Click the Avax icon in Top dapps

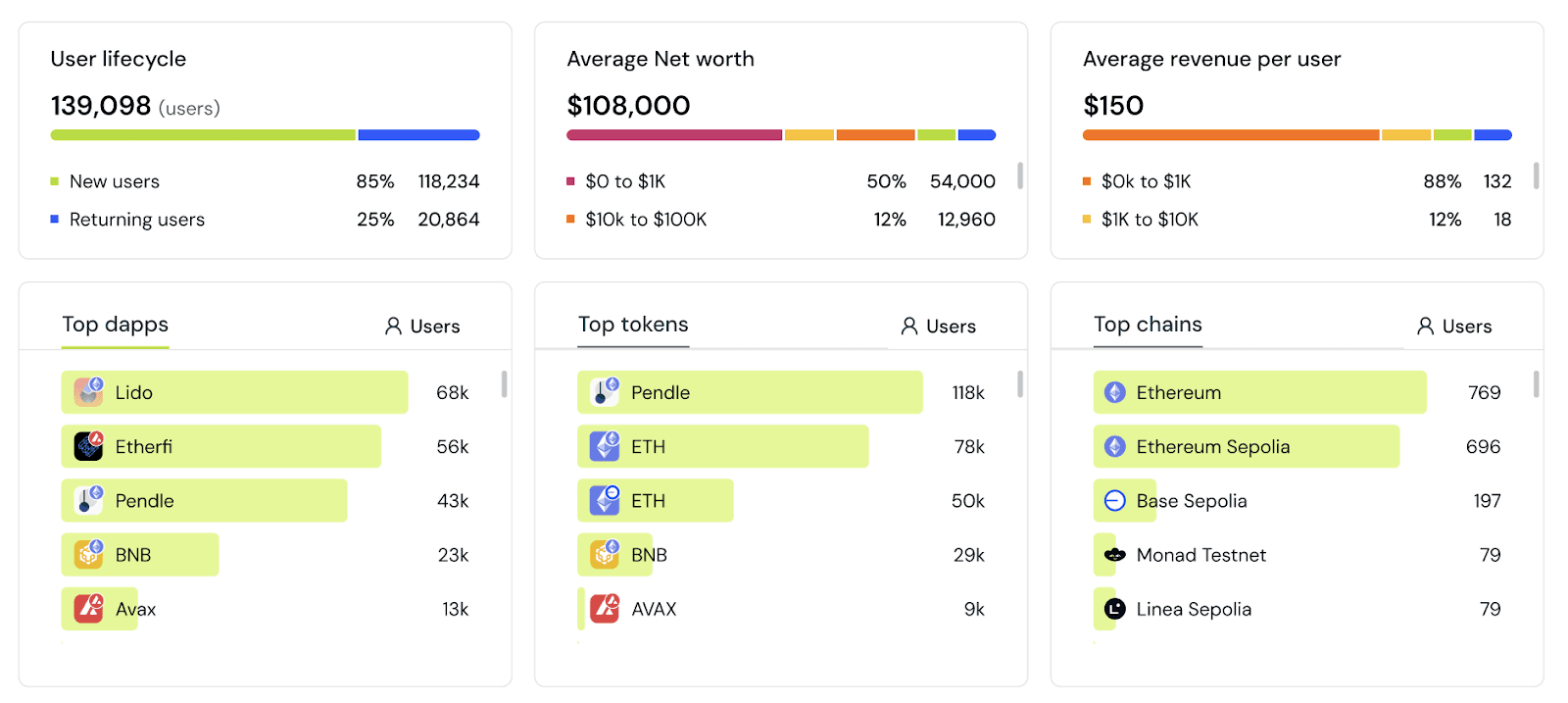pos(89,609)
